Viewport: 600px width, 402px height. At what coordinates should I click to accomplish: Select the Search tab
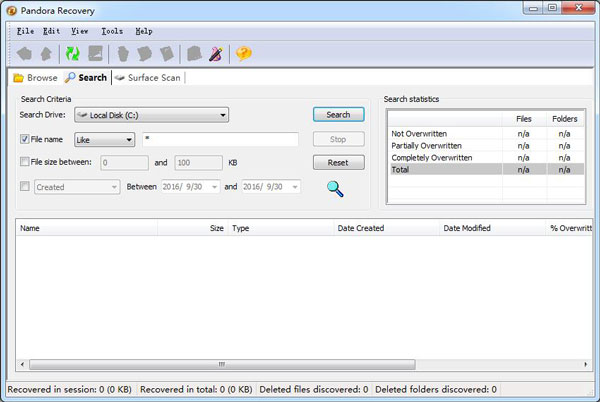pos(86,78)
